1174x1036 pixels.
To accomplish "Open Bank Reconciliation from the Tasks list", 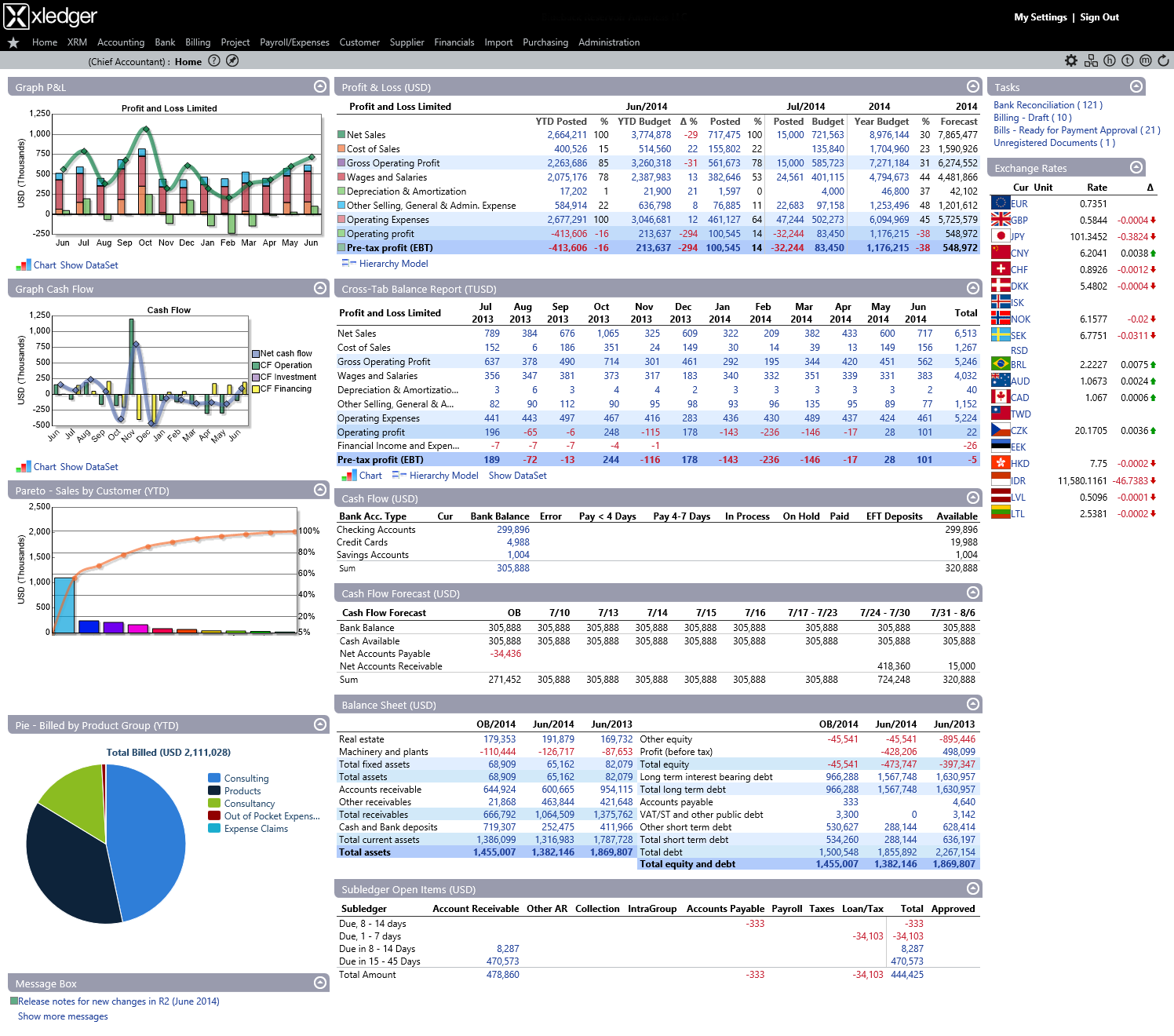I will 1047,104.
